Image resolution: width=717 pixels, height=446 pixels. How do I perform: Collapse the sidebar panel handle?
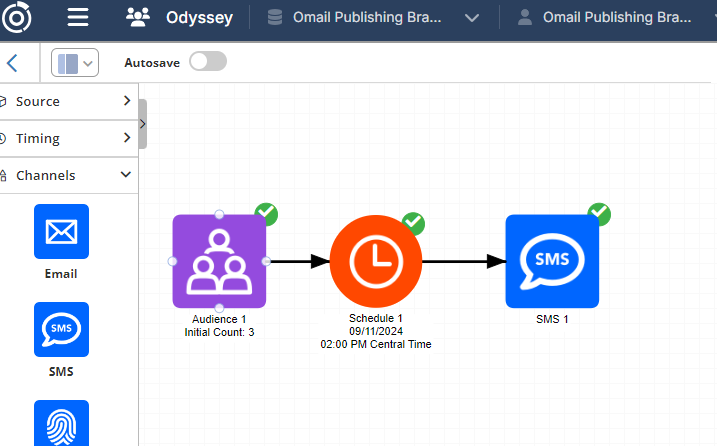tap(142, 124)
